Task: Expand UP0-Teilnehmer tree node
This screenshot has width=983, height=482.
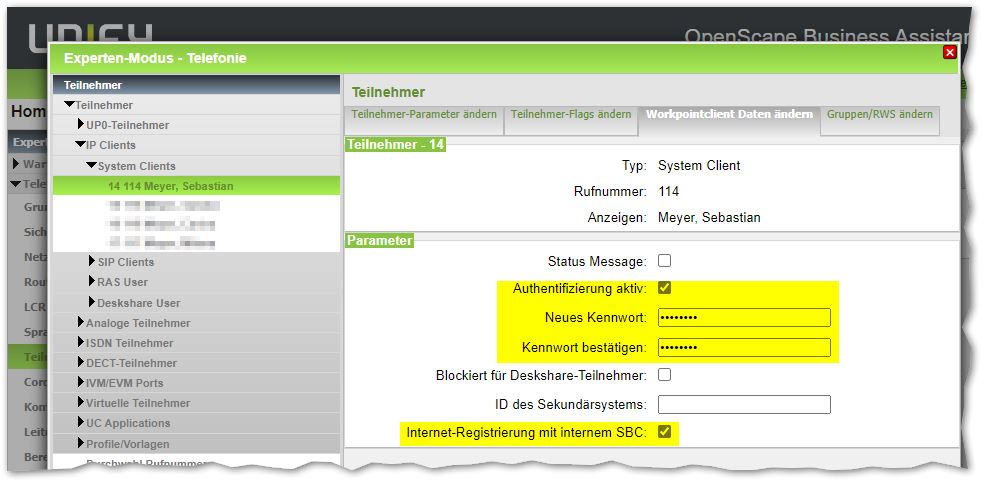Action: pos(81,125)
